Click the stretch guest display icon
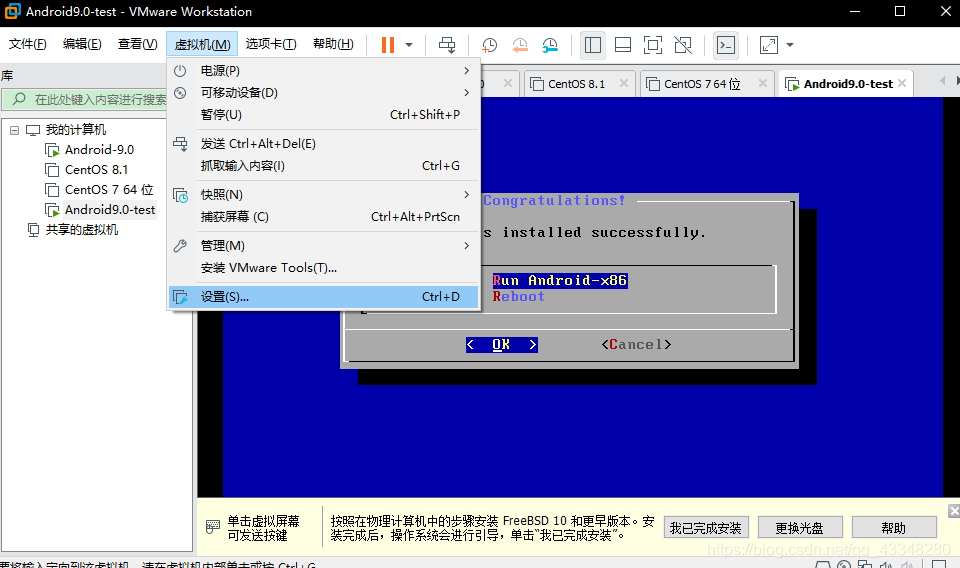 768,45
